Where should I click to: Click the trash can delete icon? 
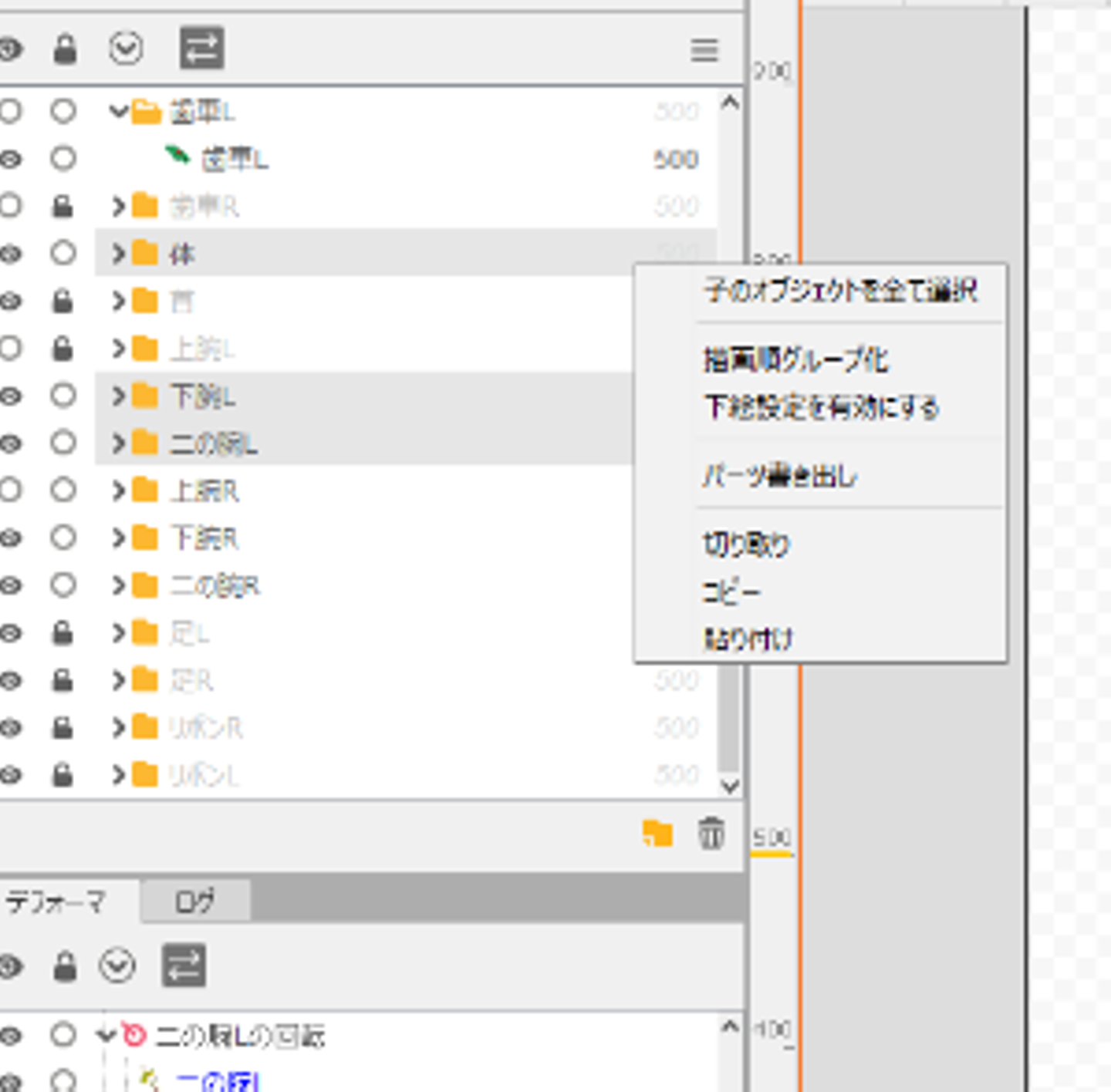tap(711, 834)
